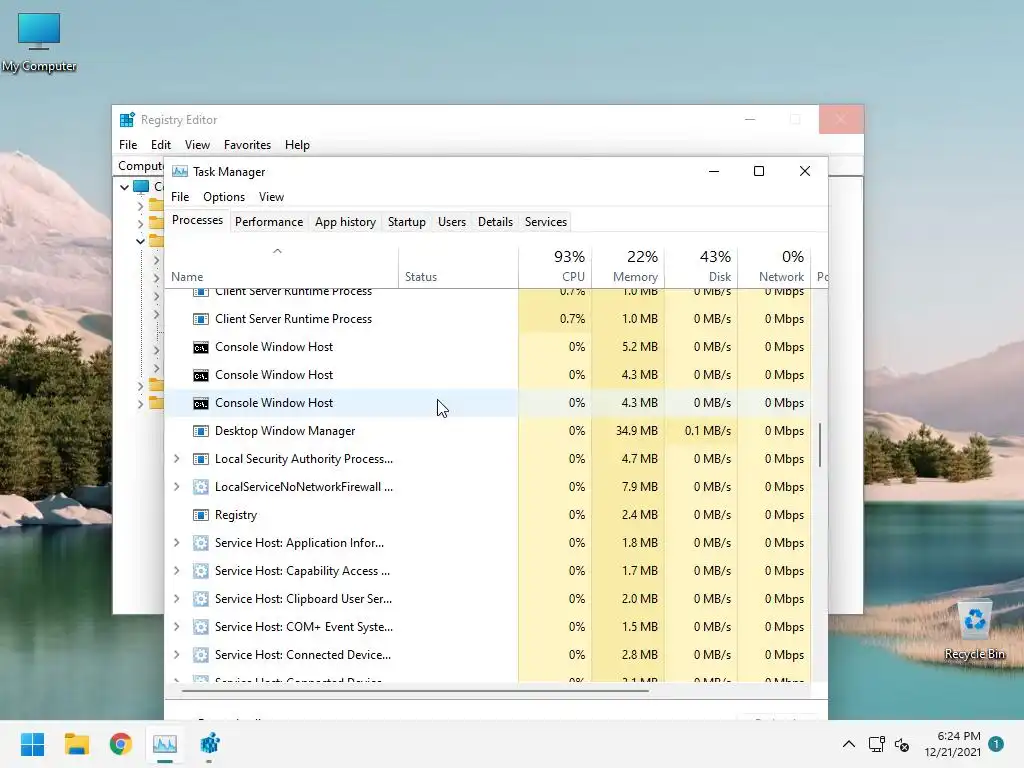This screenshot has height=768, width=1024.
Task: Click the icon of the 5.2 MB Console Window Host
Action: (200, 347)
